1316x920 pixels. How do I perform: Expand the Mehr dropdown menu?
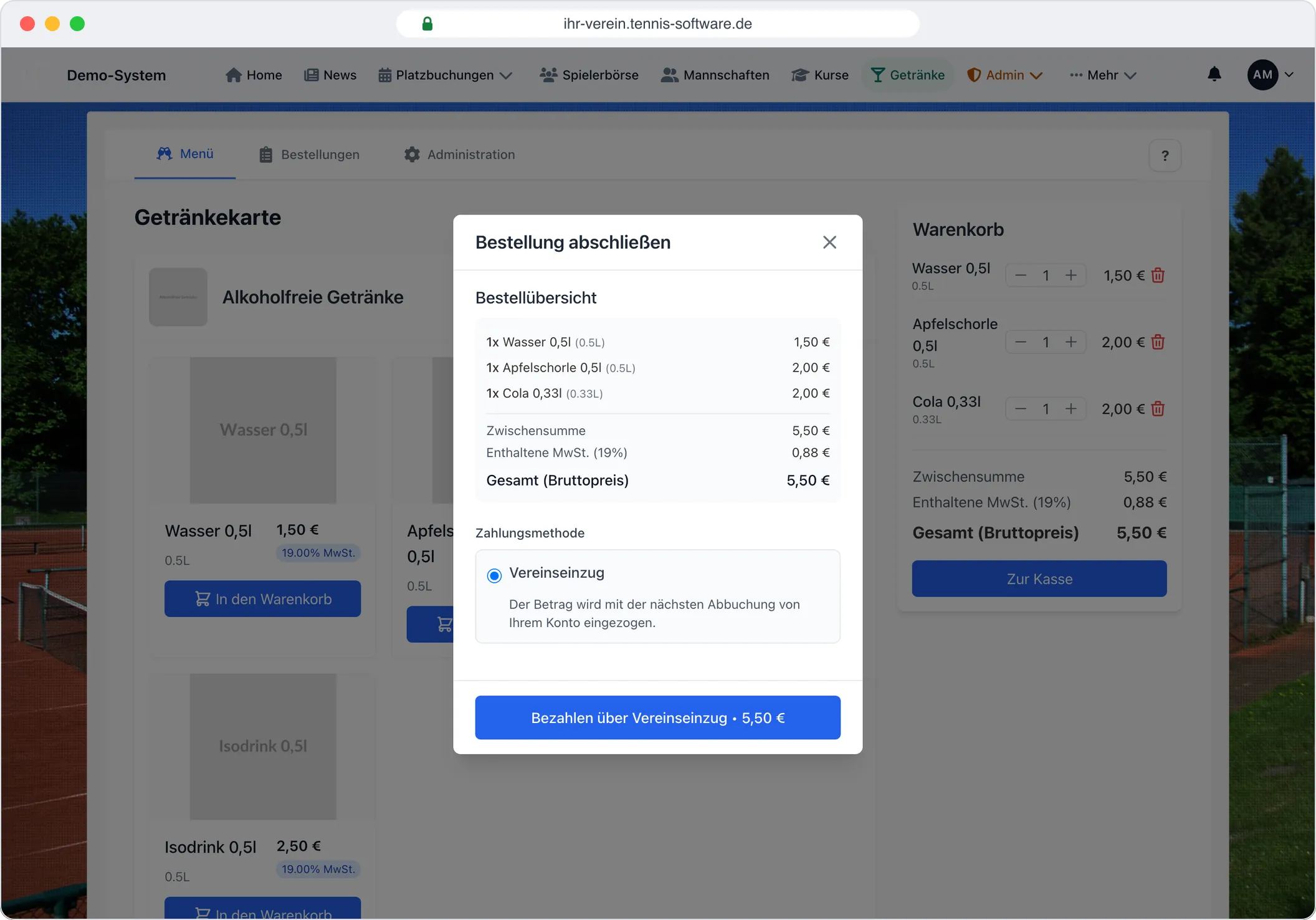click(x=1103, y=75)
